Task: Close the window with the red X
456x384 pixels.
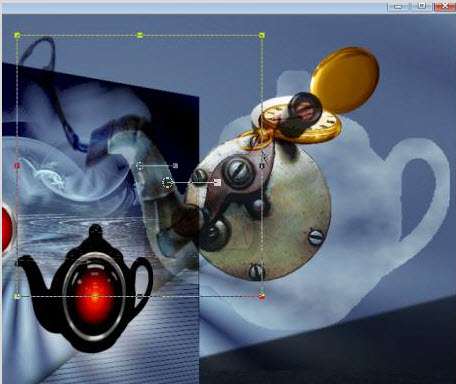Action: (444, 6)
